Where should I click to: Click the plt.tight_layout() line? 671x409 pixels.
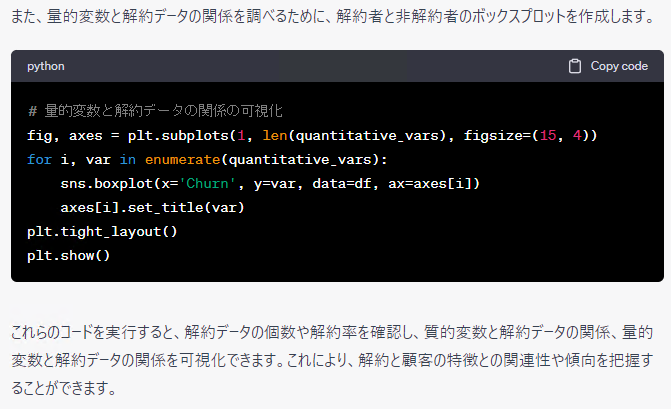pos(102,231)
